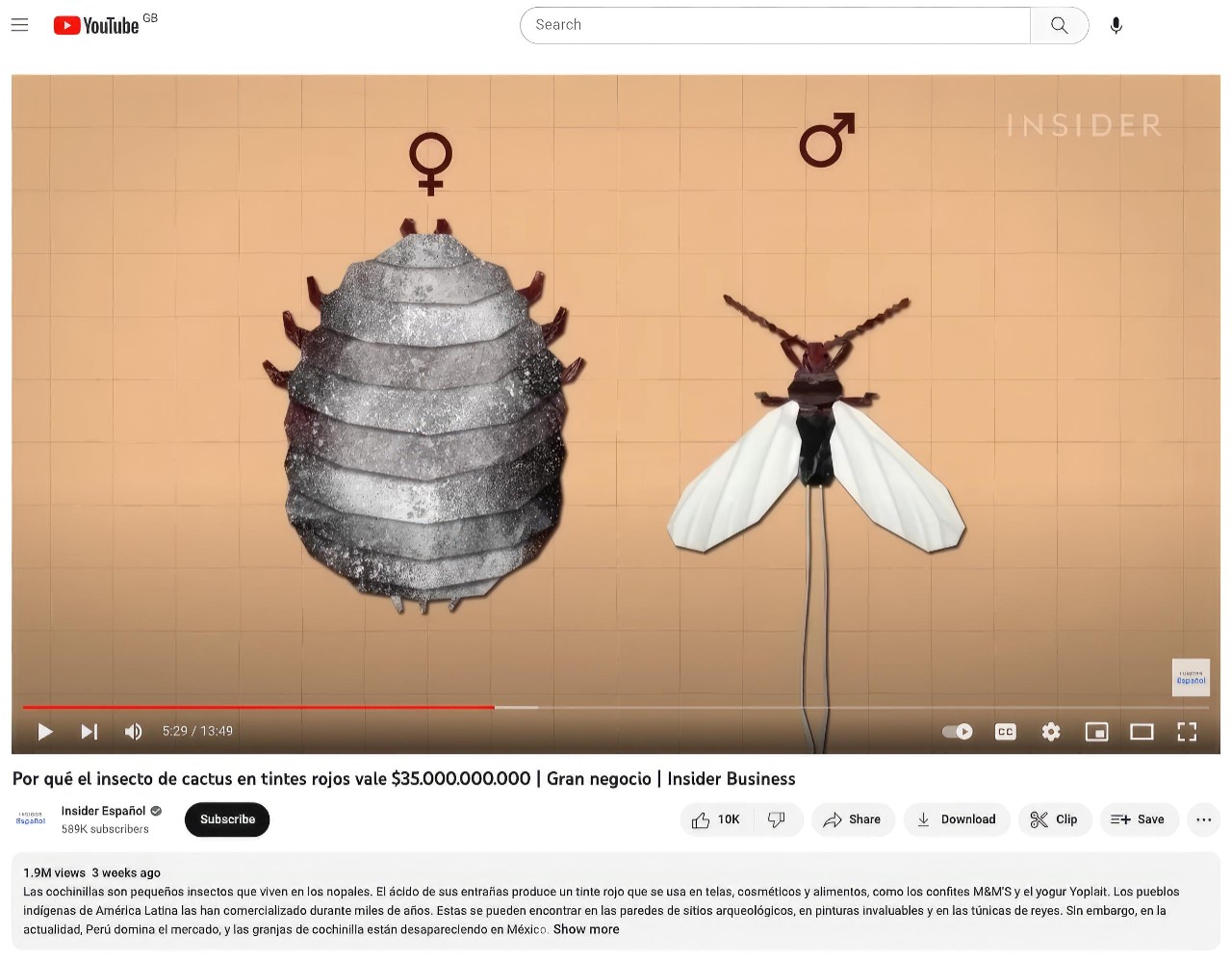The width and height of the screenshot is (1232, 961).
Task: Skip to the next video
Action: [x=89, y=732]
